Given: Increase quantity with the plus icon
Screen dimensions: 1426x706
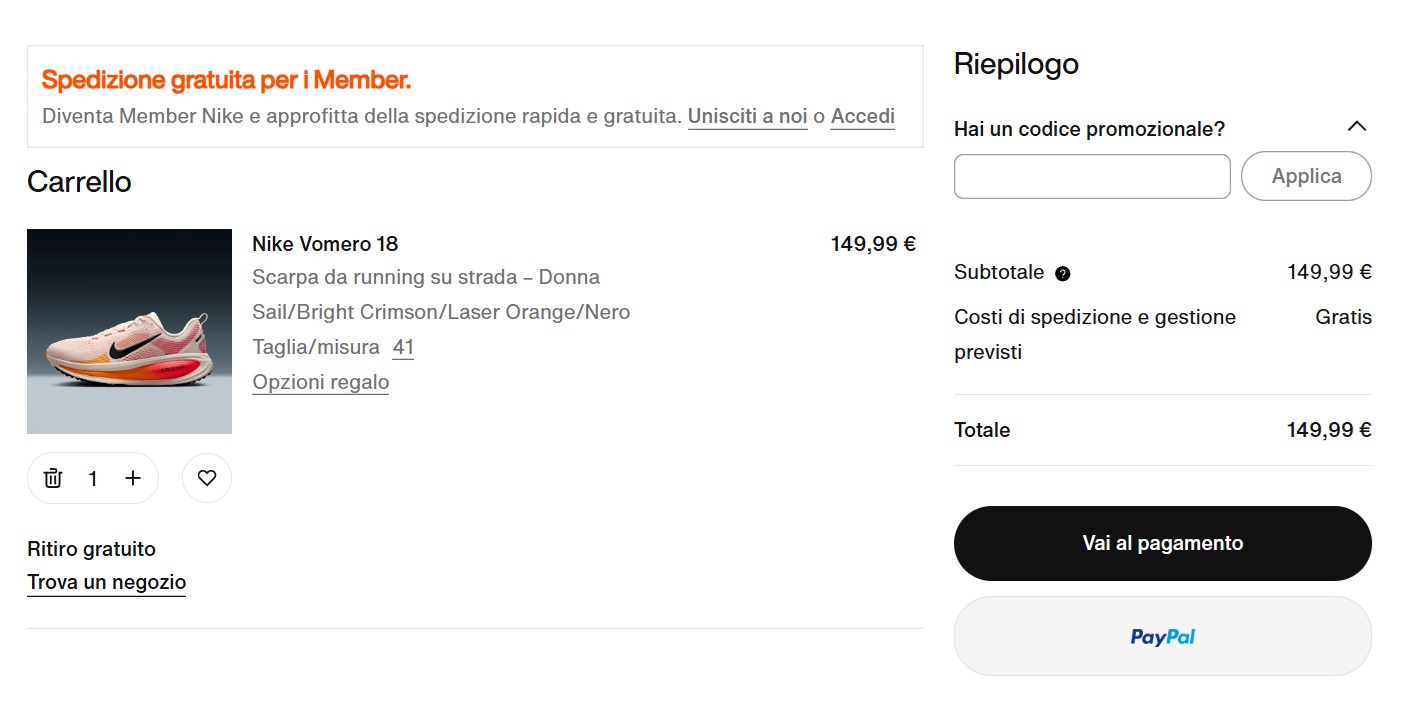Looking at the screenshot, I should (x=133, y=478).
